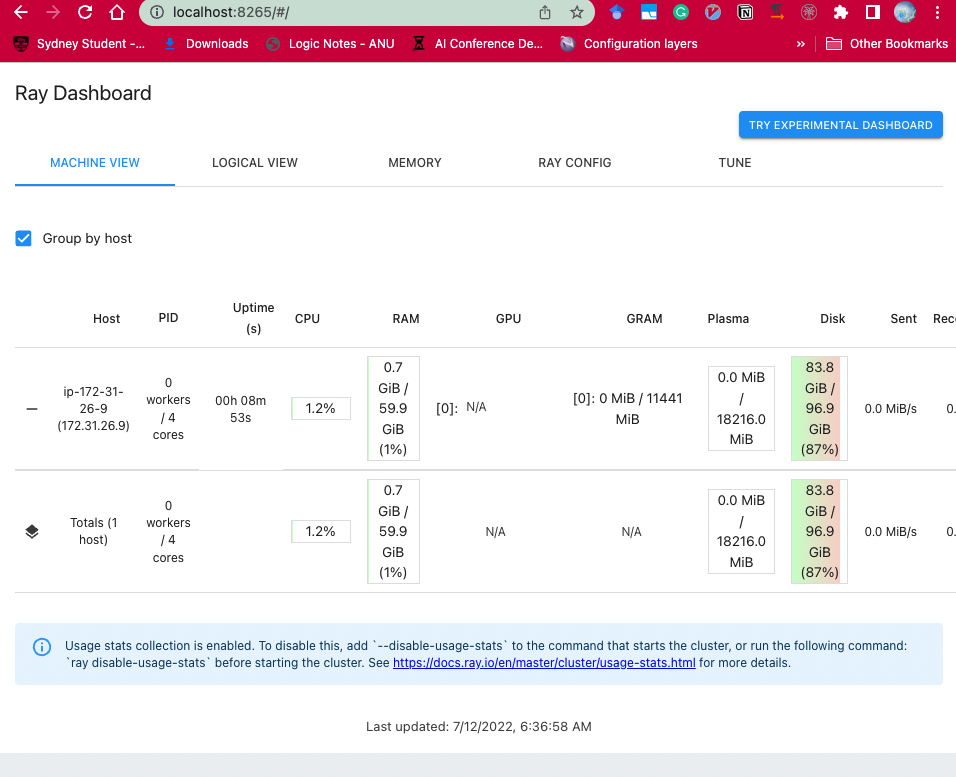Image resolution: width=956 pixels, height=777 pixels.
Task: Click the Disk usage bar for host ip-172-31-26-9
Action: click(819, 409)
